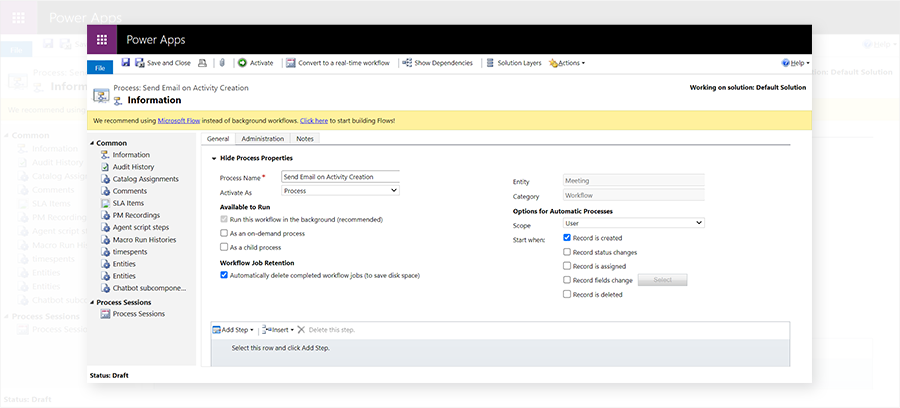Open the Insert dropdown
This screenshot has height=408, width=900.
click(x=278, y=330)
